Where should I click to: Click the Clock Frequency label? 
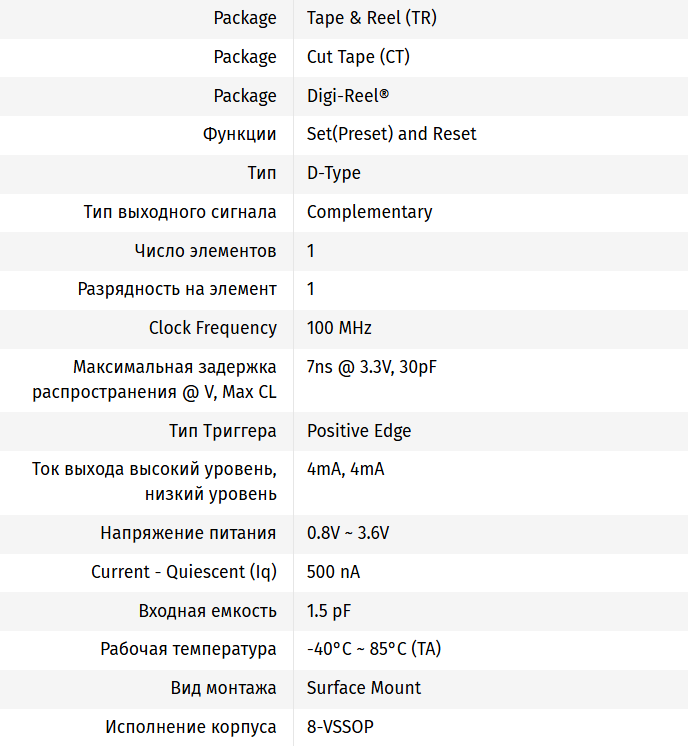click(212, 328)
